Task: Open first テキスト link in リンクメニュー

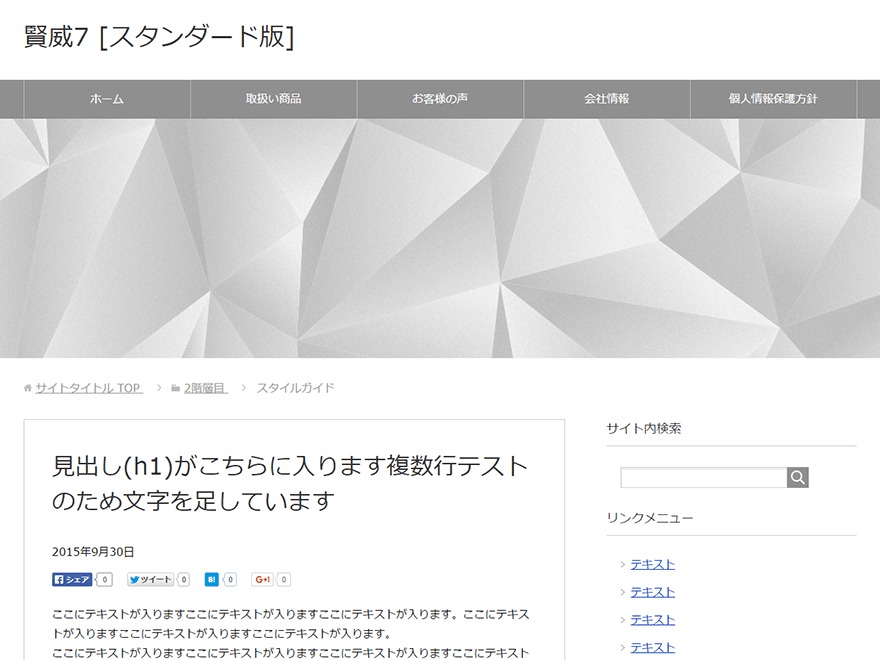Action: pos(652,565)
